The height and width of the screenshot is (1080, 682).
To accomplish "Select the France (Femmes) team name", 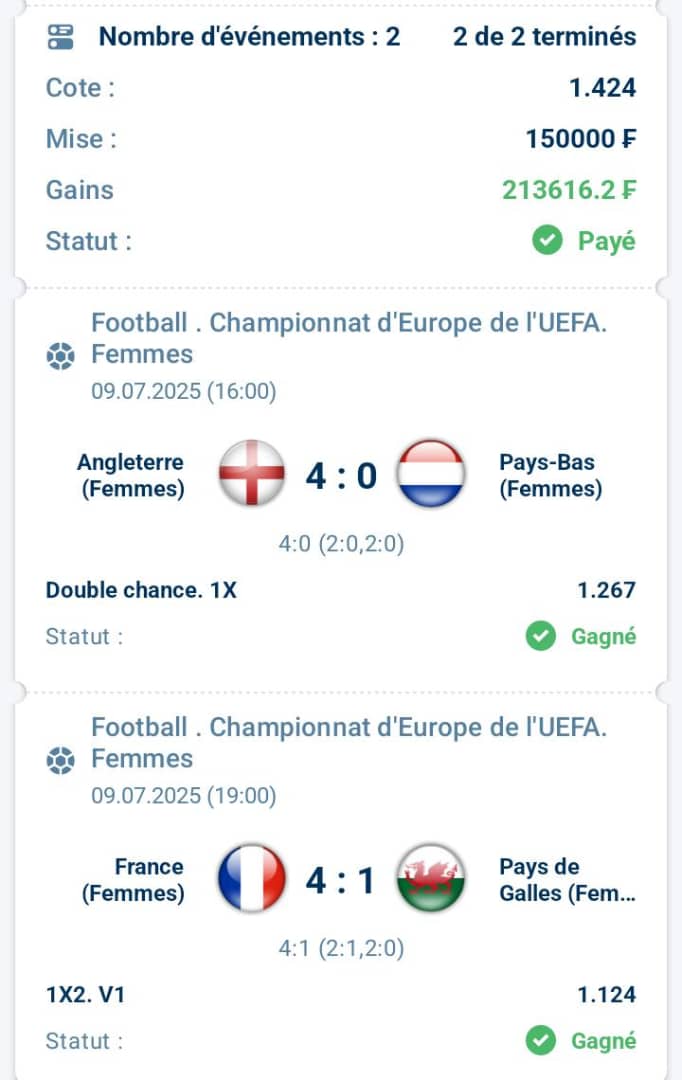I will click(132, 880).
